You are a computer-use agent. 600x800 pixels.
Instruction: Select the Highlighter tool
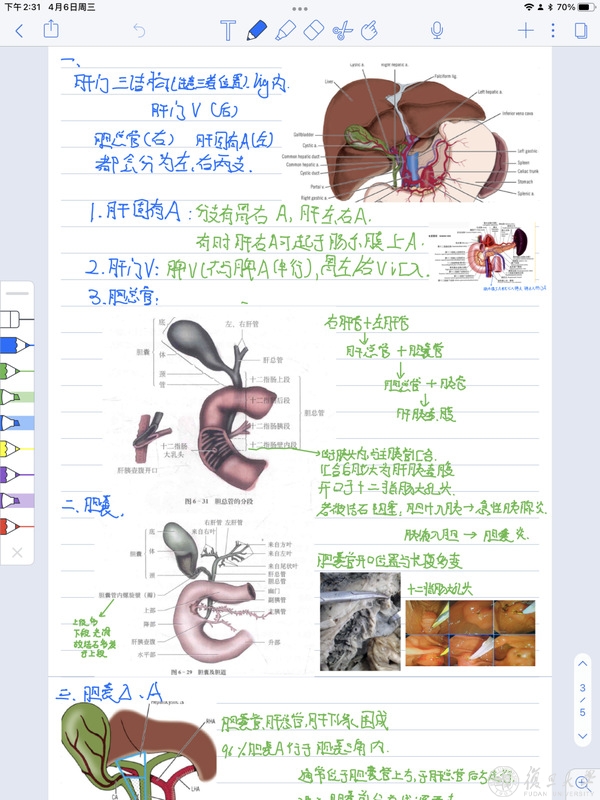pos(285,30)
